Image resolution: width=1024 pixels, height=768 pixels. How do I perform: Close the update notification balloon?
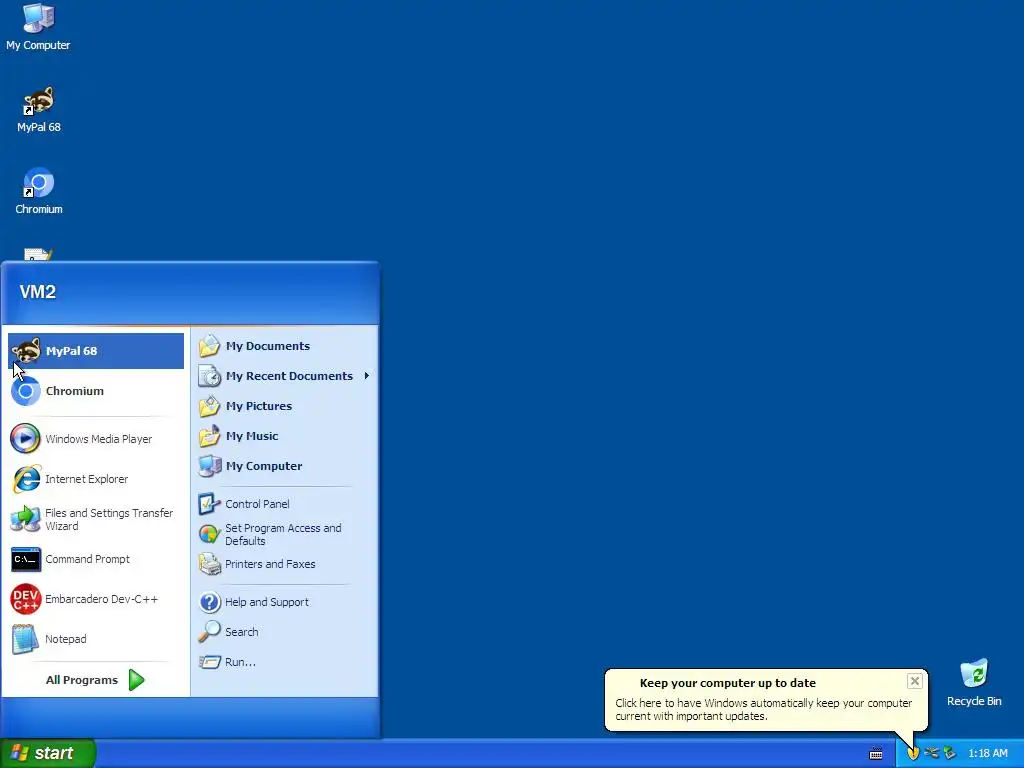point(914,681)
